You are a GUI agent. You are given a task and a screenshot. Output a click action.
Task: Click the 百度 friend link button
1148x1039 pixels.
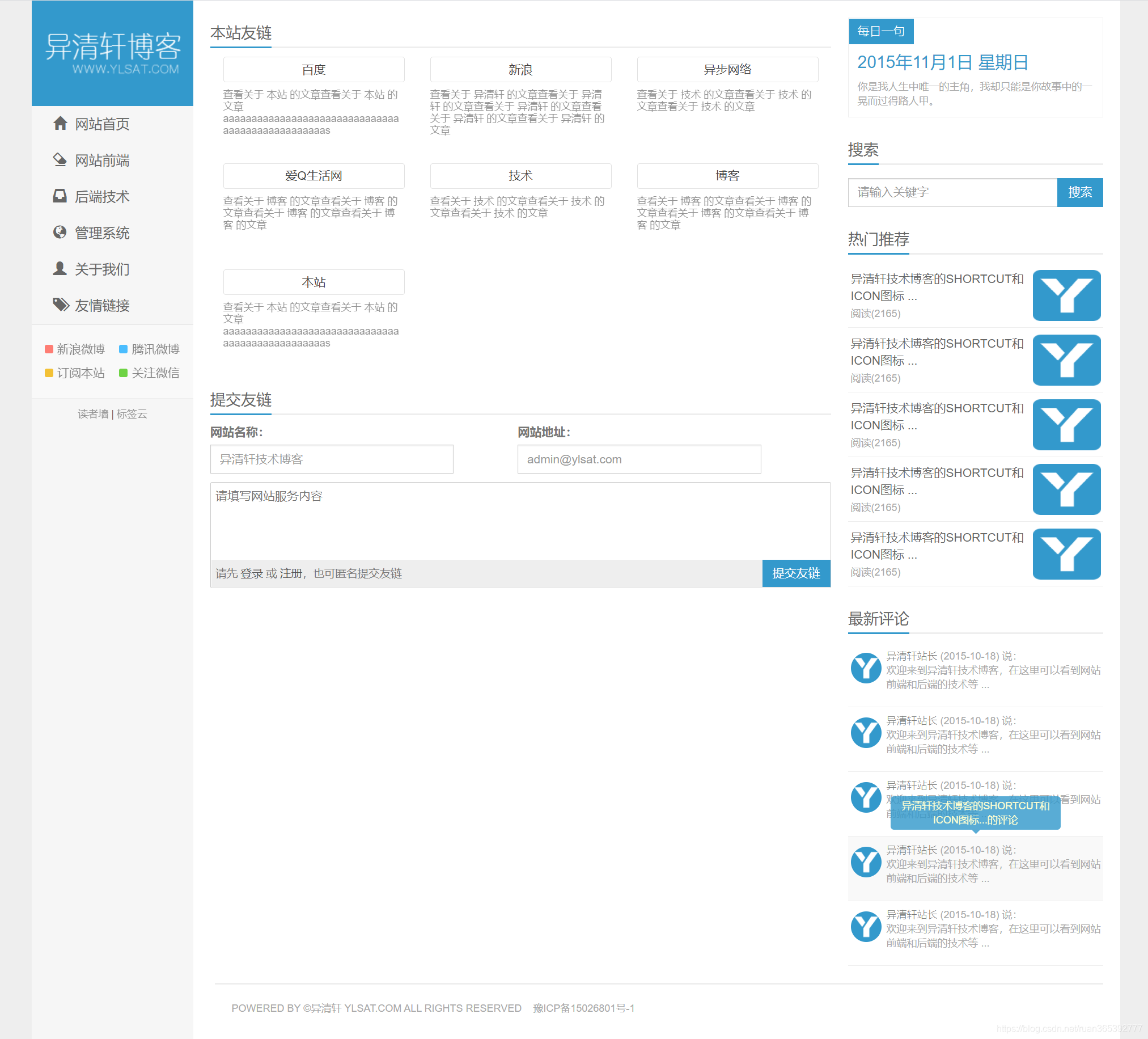click(x=314, y=70)
